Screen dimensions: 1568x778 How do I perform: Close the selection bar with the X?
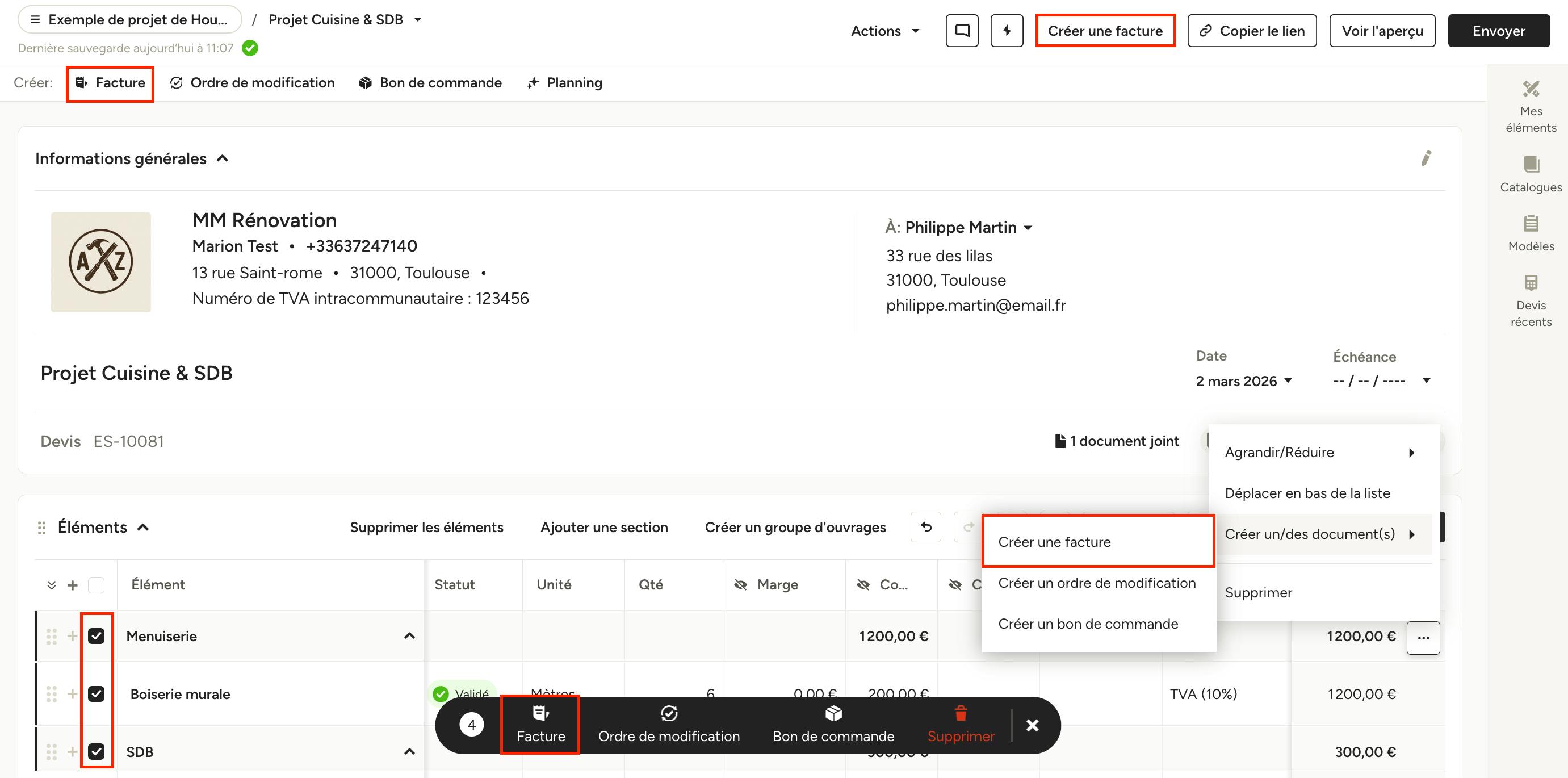[x=1032, y=725]
